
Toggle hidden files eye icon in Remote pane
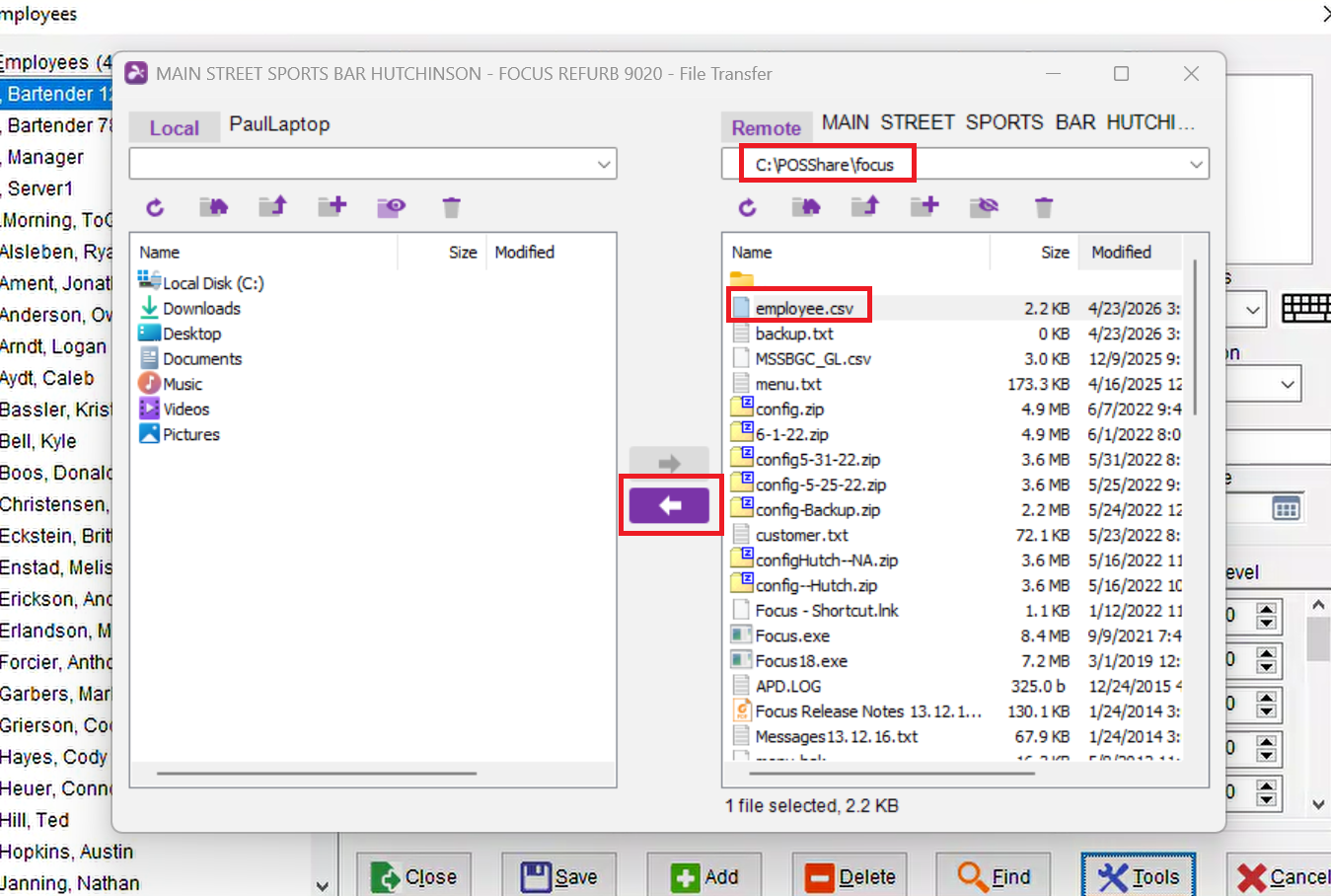coord(984,206)
